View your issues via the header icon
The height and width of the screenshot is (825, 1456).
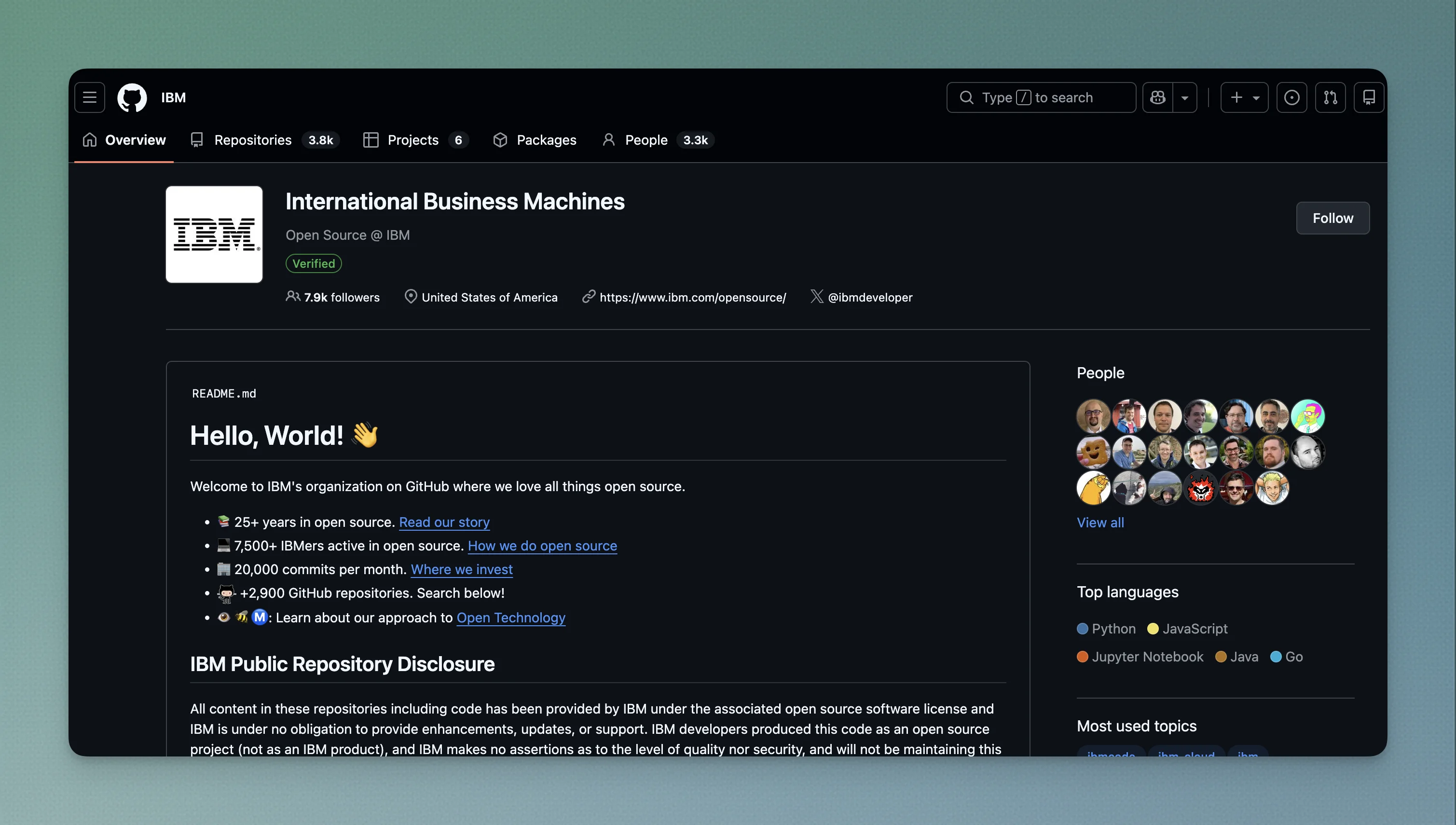[1292, 97]
